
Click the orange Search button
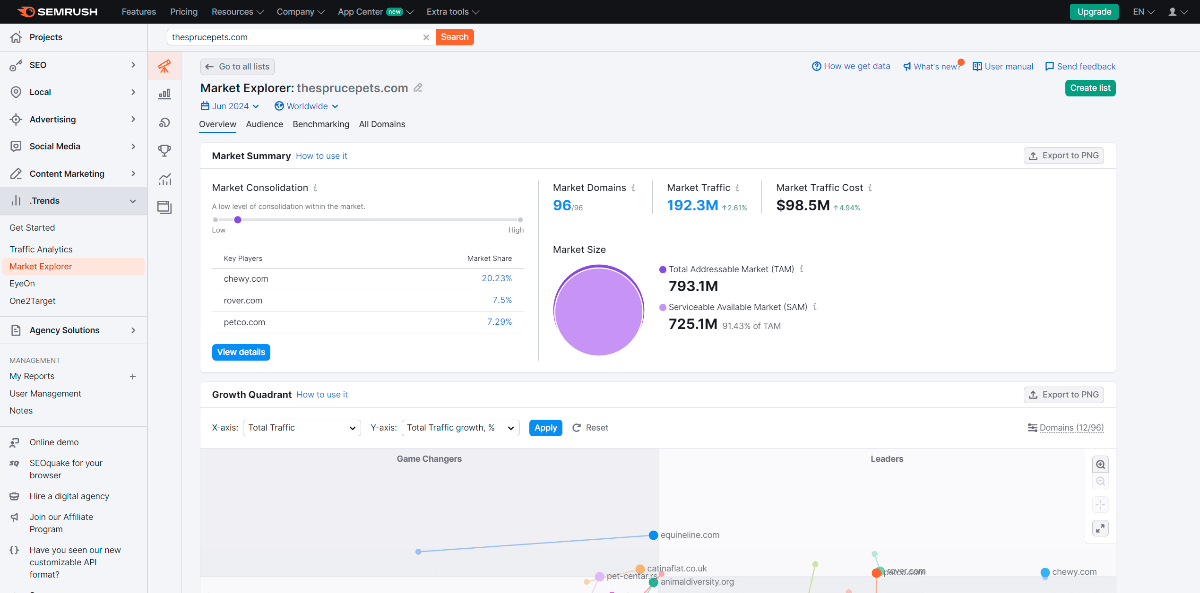click(x=455, y=37)
